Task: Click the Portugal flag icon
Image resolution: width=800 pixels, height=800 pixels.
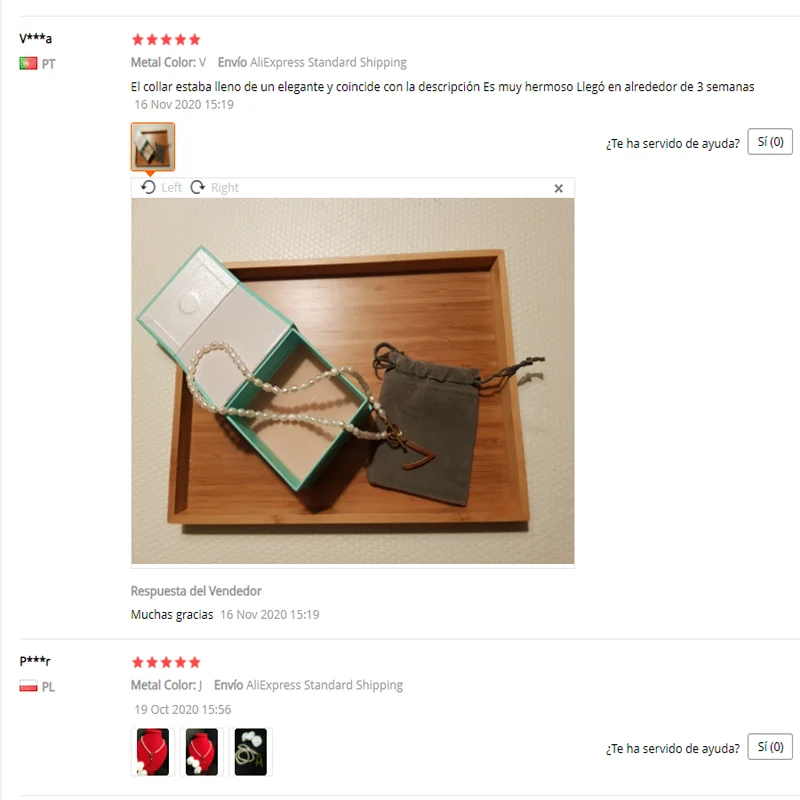Action: click(29, 63)
